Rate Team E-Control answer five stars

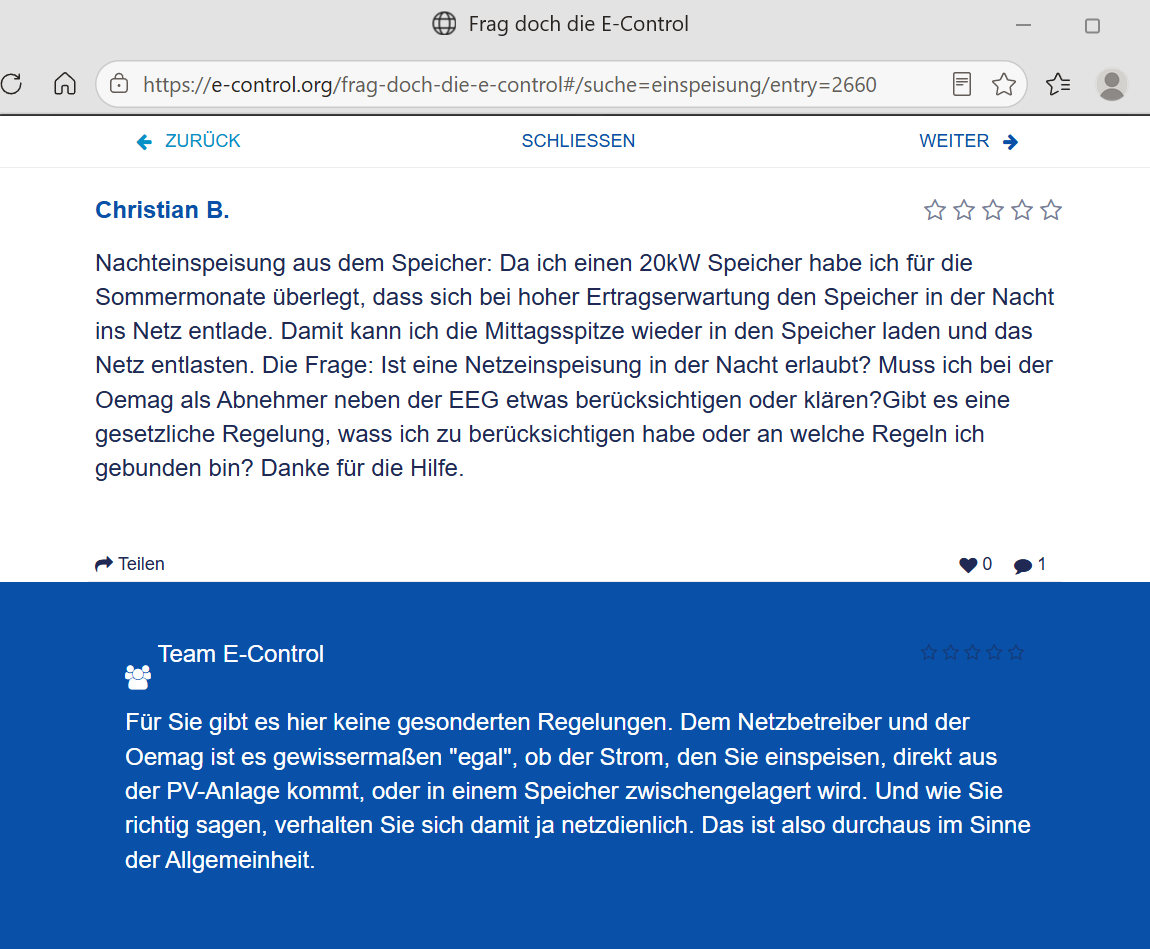click(x=1016, y=652)
